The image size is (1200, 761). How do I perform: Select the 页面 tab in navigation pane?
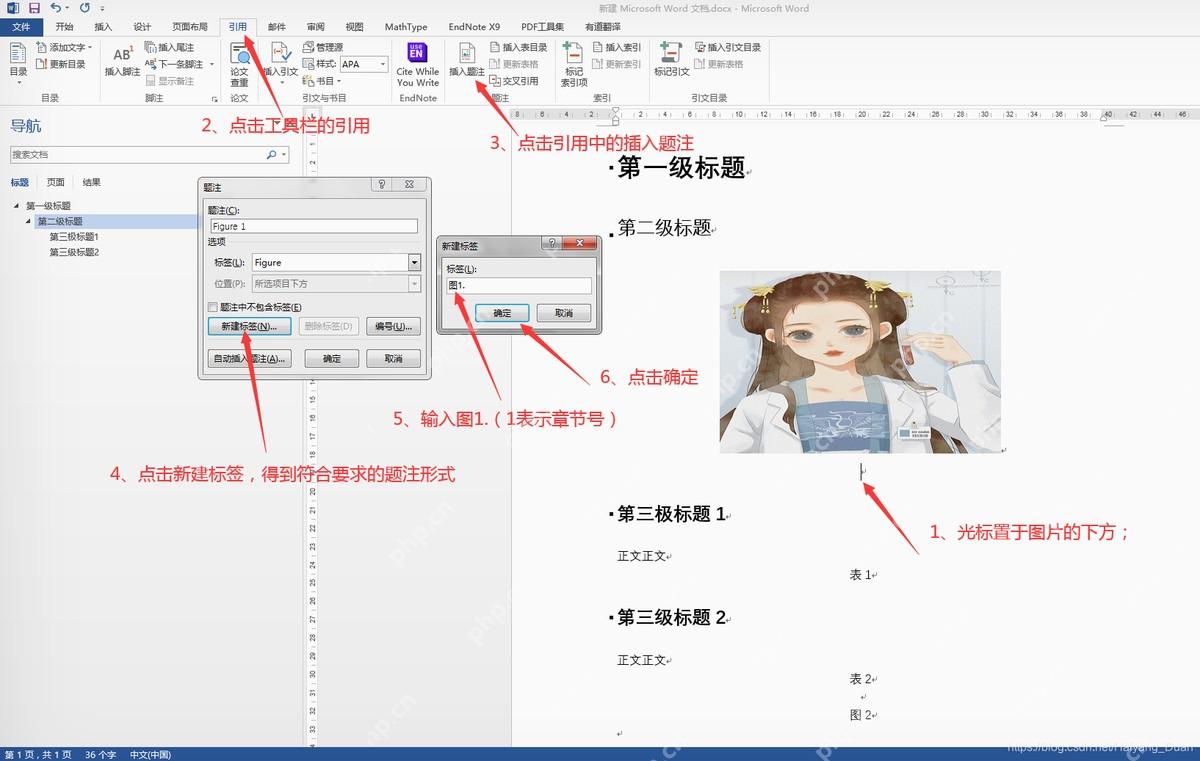point(56,183)
